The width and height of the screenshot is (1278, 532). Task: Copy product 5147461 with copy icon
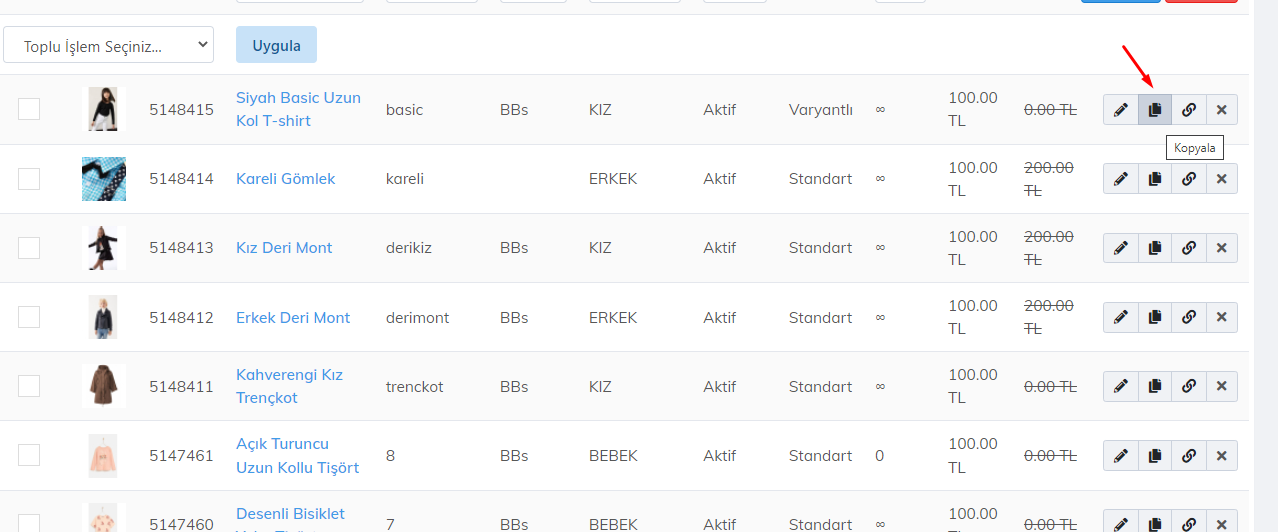pos(1155,456)
